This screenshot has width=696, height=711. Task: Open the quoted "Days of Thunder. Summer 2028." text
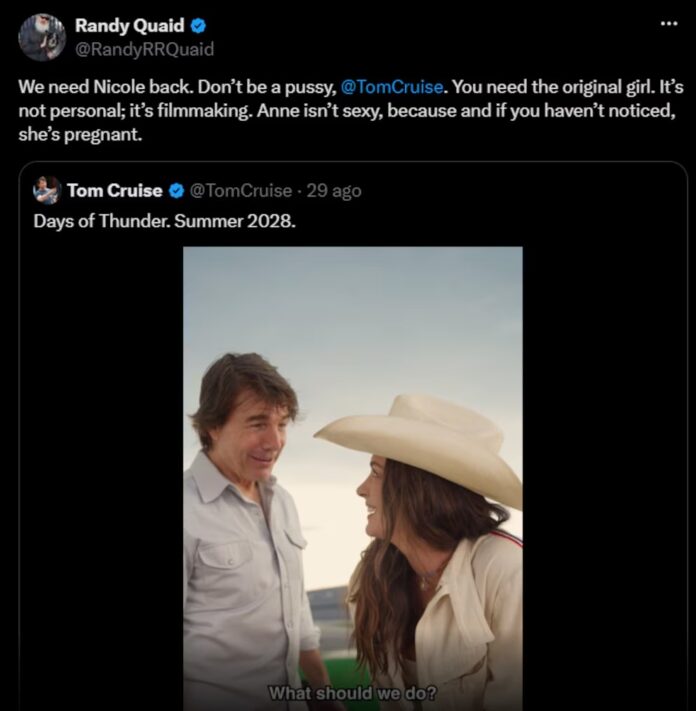[165, 221]
